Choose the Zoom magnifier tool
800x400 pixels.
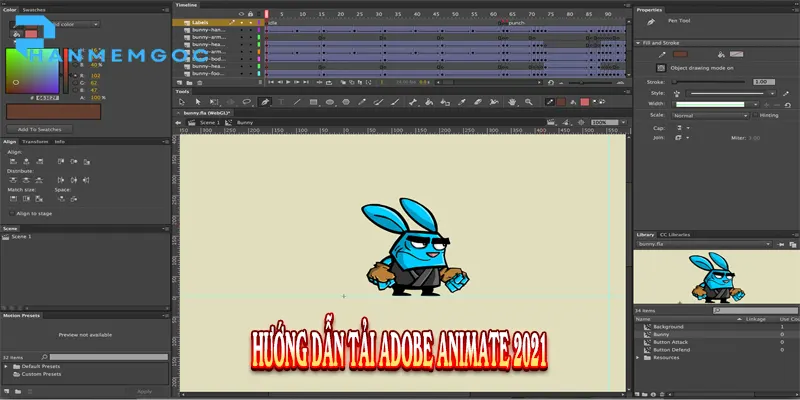click(529, 102)
